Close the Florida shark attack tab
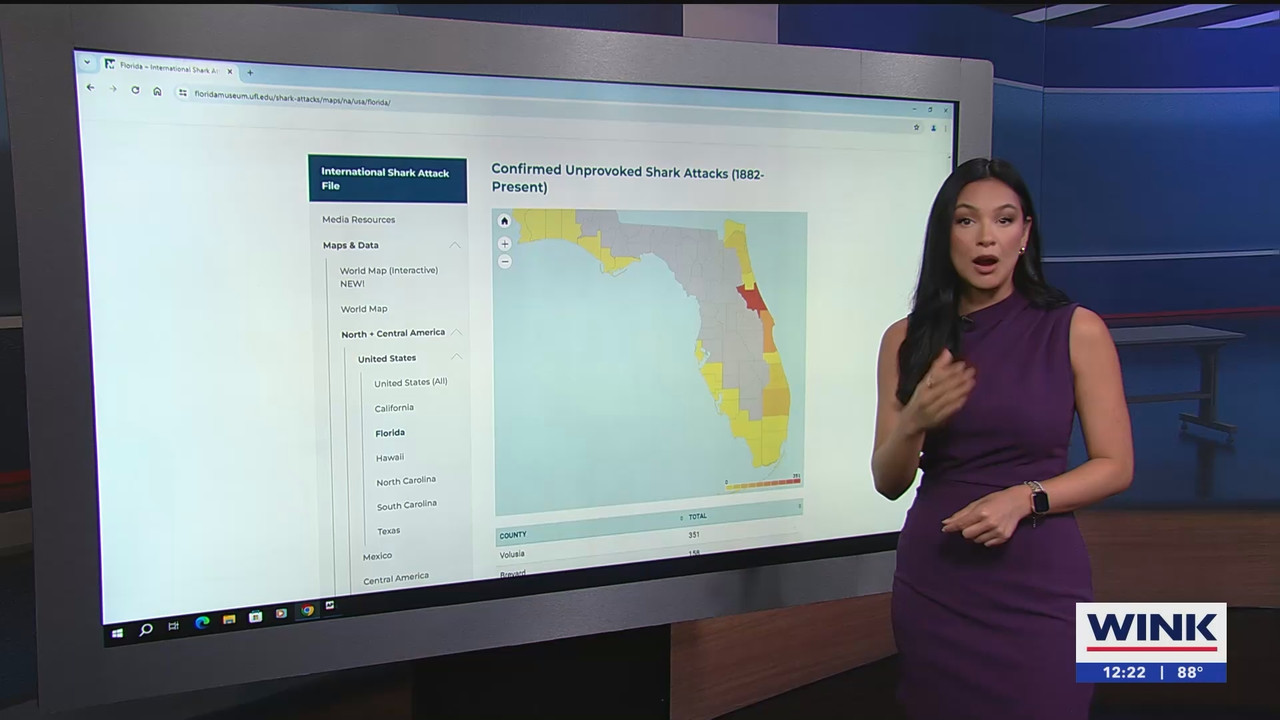 [x=229, y=70]
